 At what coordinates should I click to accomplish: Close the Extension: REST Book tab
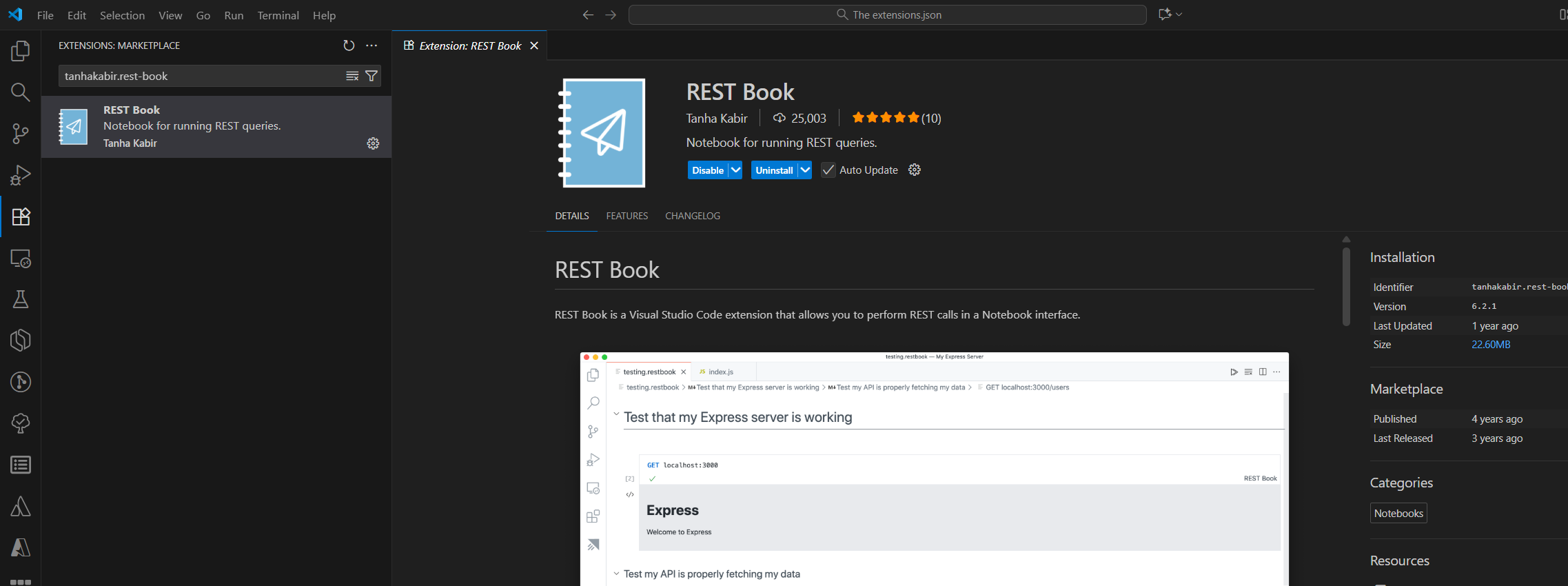pyautogui.click(x=534, y=46)
